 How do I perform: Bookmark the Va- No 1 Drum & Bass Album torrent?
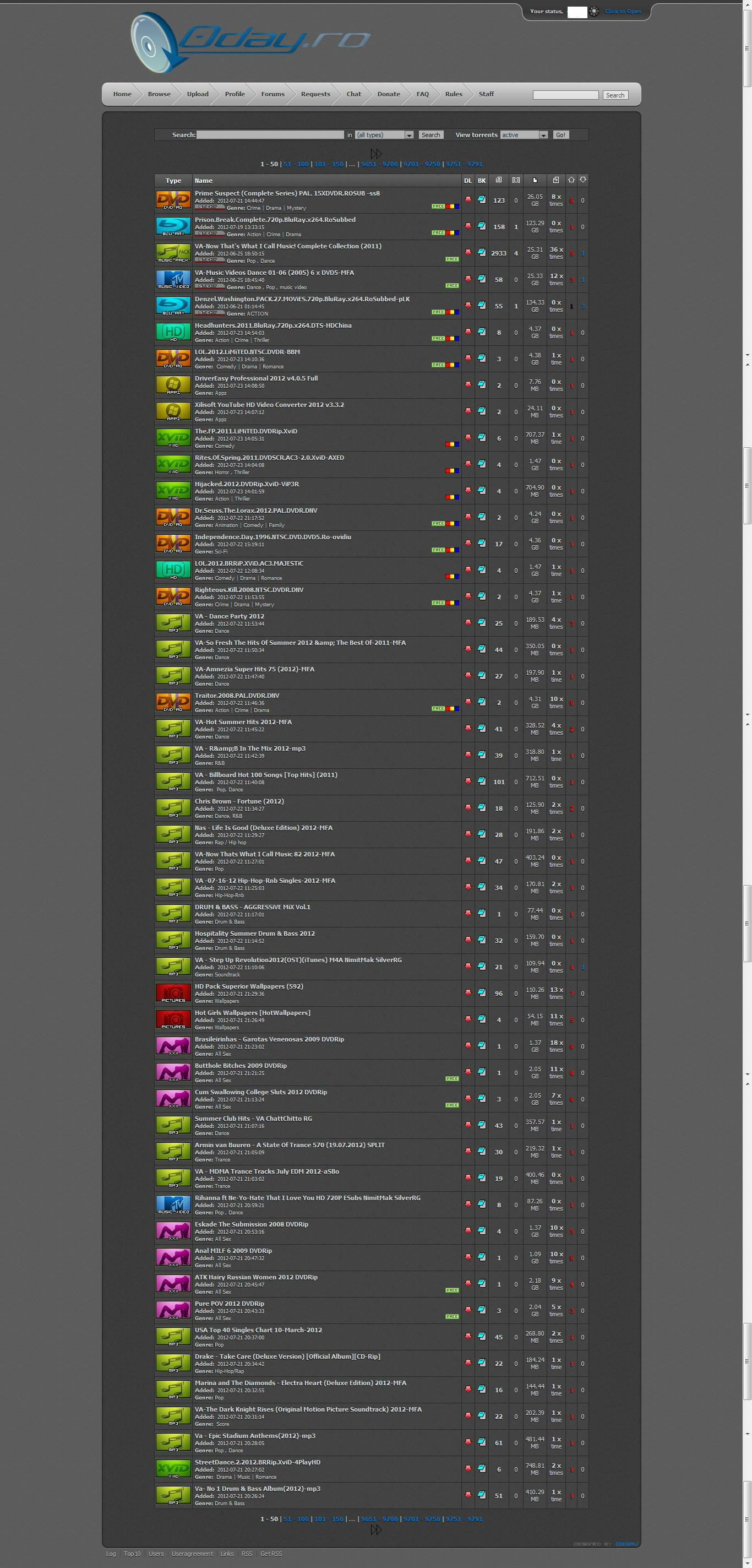(x=482, y=1495)
